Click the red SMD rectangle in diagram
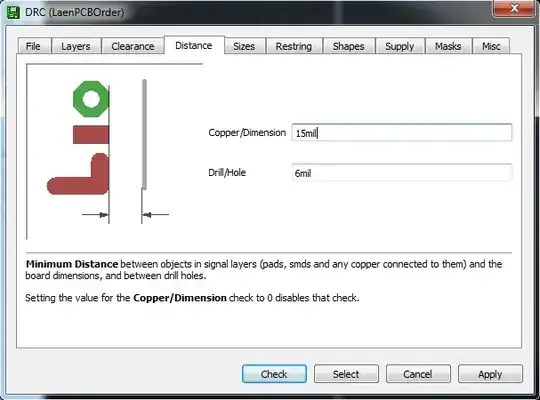 [91, 135]
